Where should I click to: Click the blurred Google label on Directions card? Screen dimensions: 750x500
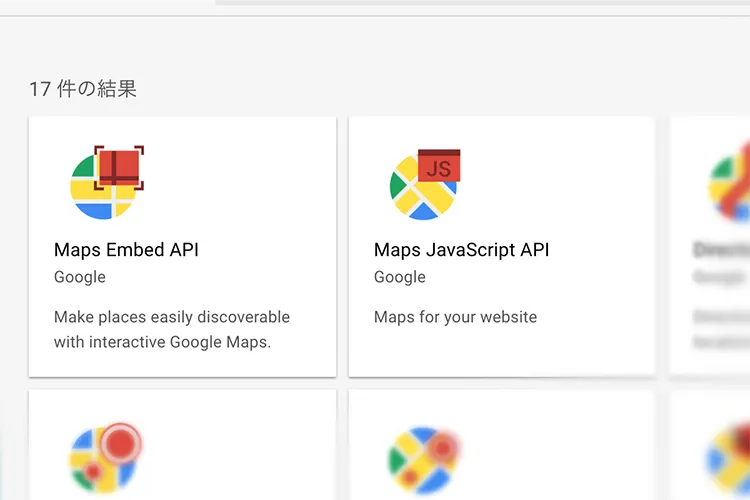pyautogui.click(x=720, y=277)
